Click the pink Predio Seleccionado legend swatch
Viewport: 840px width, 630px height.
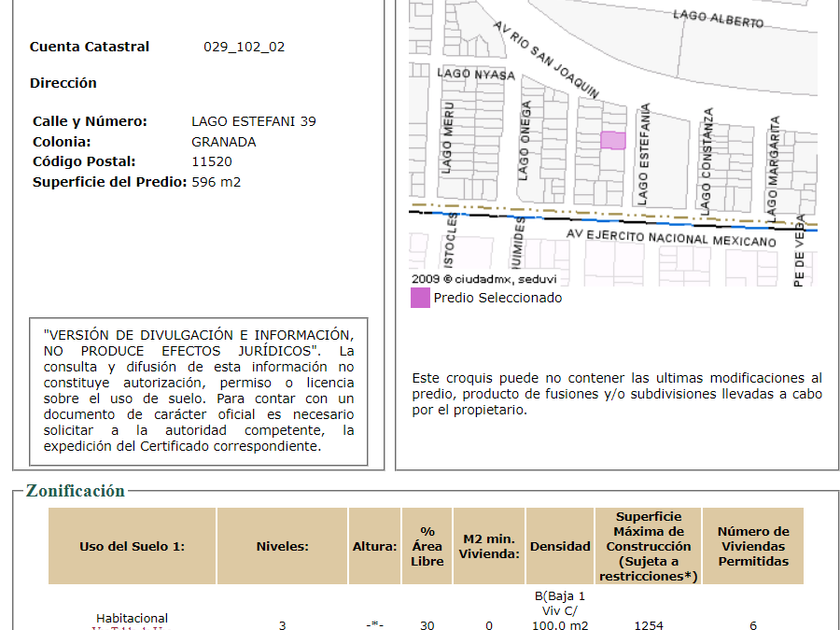420,297
